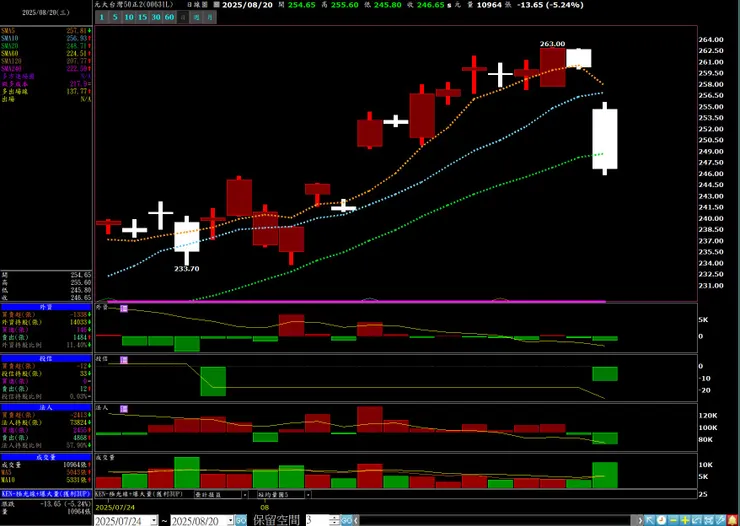Click the latest white candlestick on 08/20
This screenshot has width=740, height=526.
pos(605,139)
